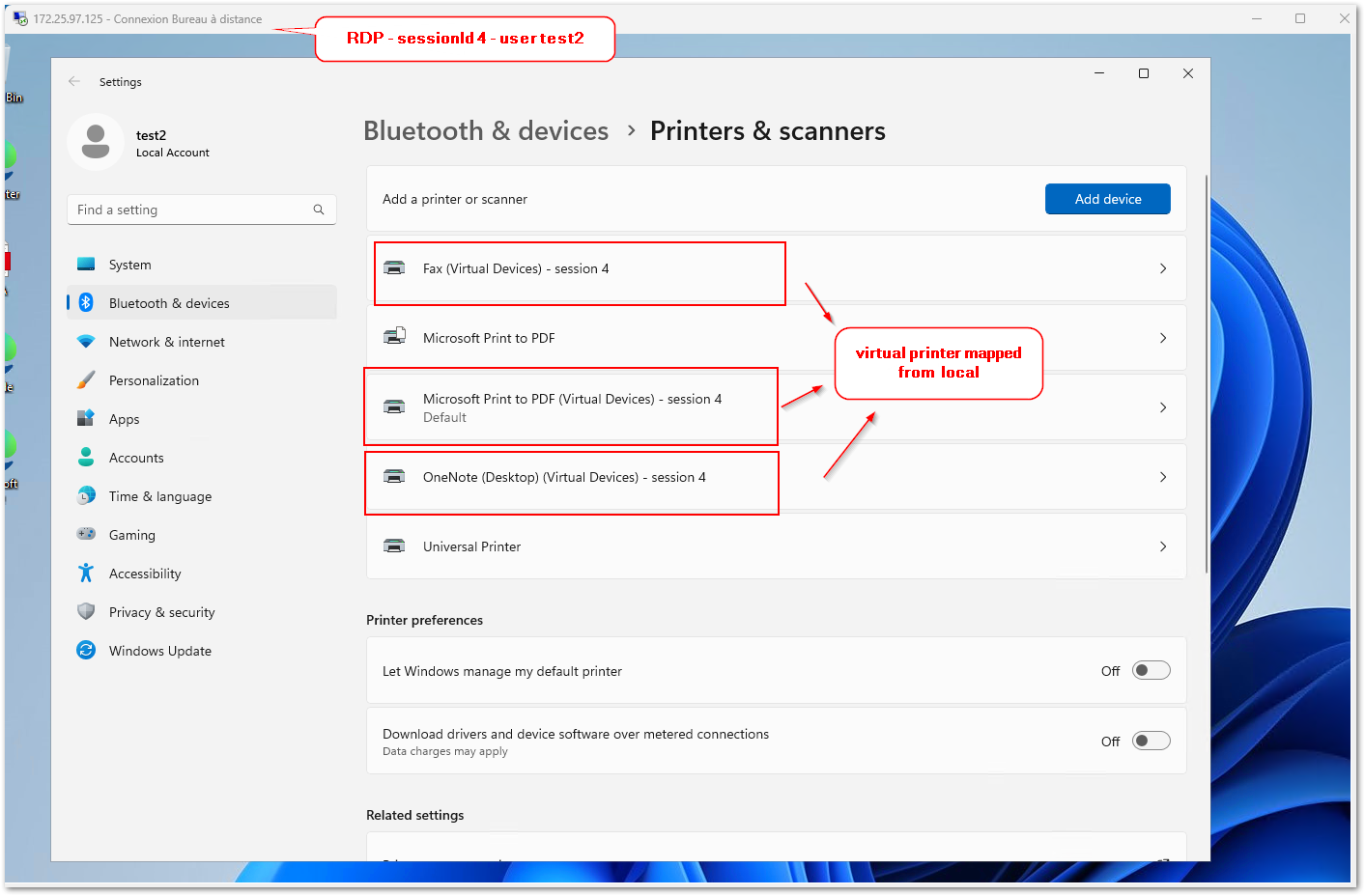This screenshot has width=1365, height=896.
Task: Click the Windows Update icon
Action: tap(85, 650)
